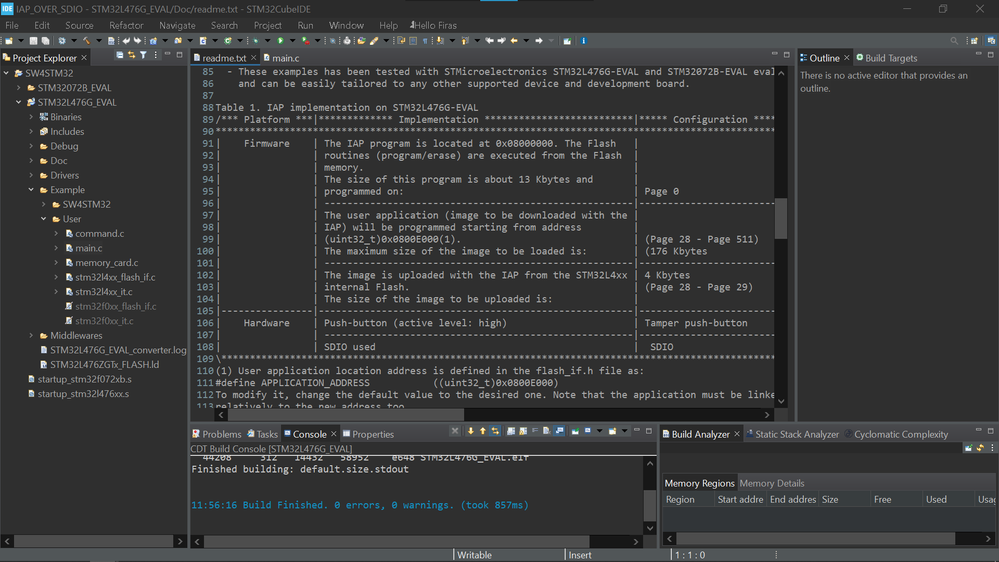Switch to the Static Stack Analyzer tab
The image size is (999, 562).
(793, 434)
